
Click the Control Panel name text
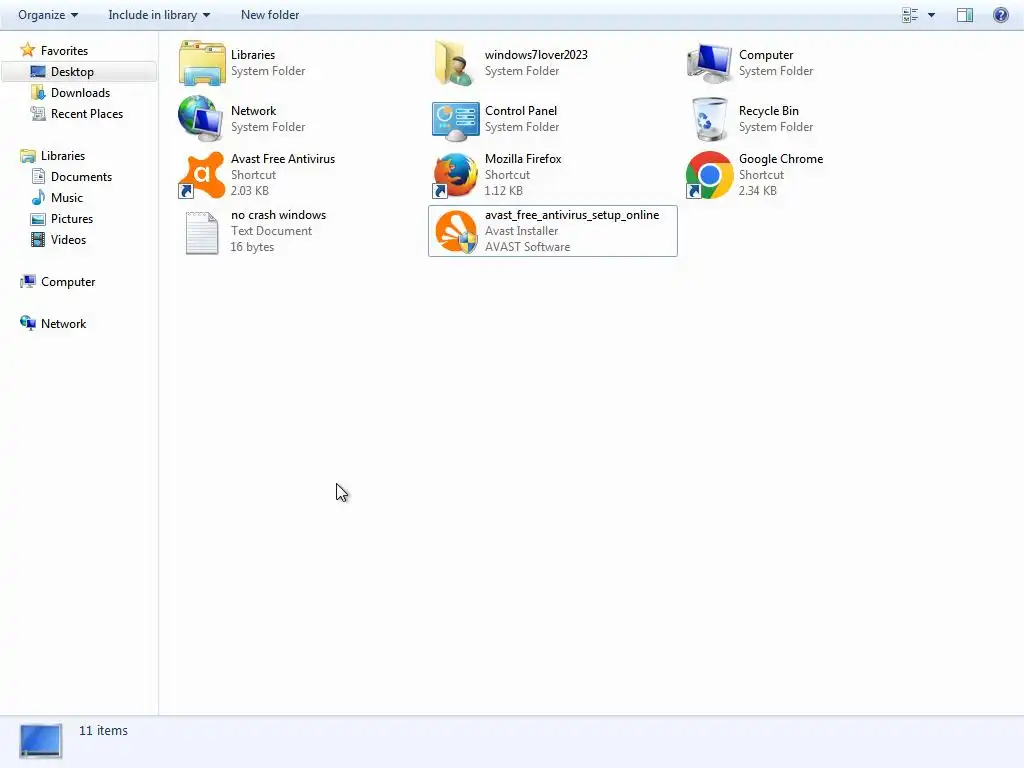[520, 110]
